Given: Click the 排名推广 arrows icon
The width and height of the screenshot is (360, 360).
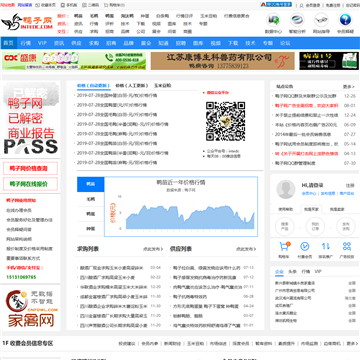Looking at the screenshot, I should tap(326, 247).
